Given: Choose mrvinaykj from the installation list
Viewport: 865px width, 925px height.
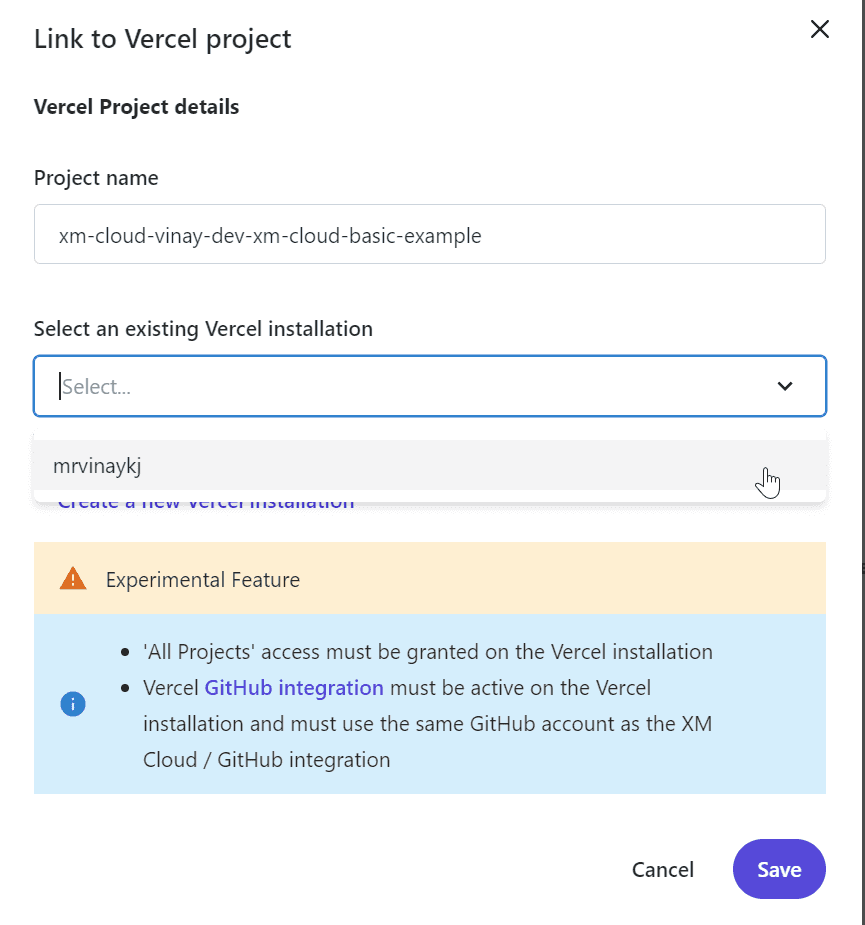Looking at the screenshot, I should click(430, 465).
